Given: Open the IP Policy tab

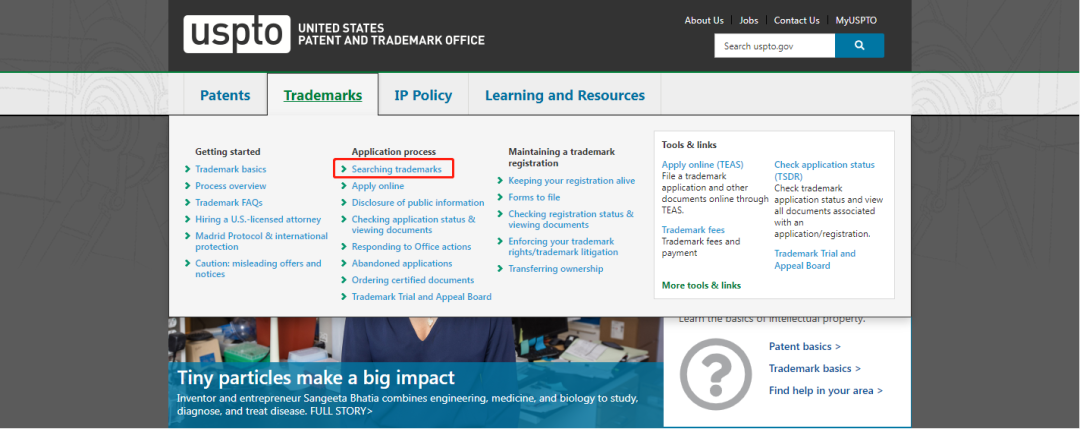Looking at the screenshot, I should [x=423, y=96].
